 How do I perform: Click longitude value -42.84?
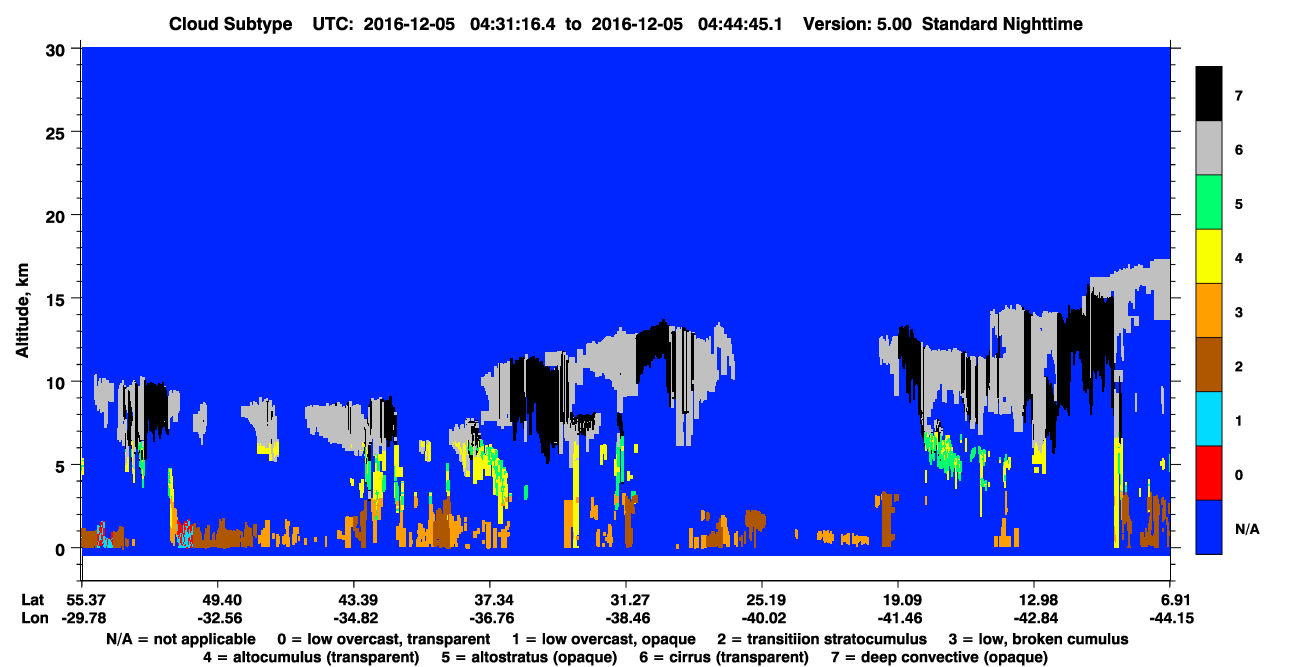click(1034, 618)
